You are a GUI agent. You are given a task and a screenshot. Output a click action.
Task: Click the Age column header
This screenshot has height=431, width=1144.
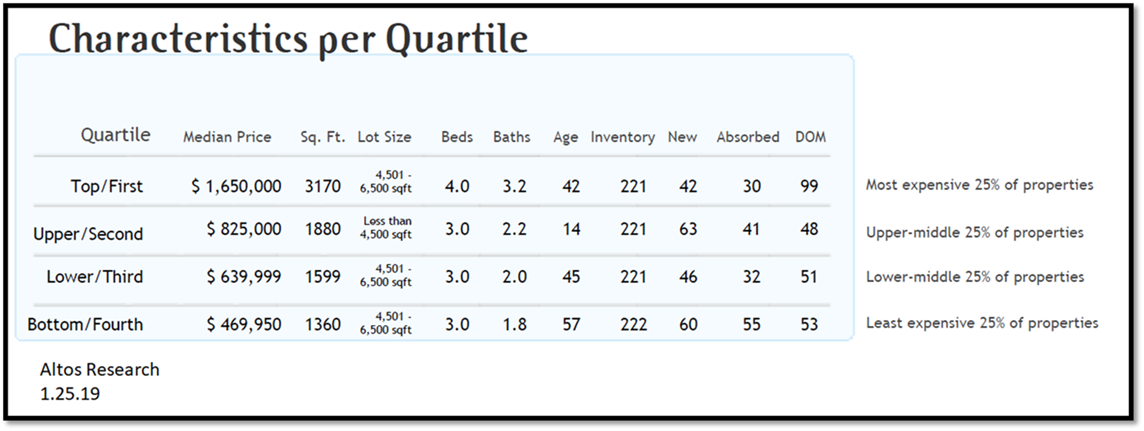[x=565, y=137]
